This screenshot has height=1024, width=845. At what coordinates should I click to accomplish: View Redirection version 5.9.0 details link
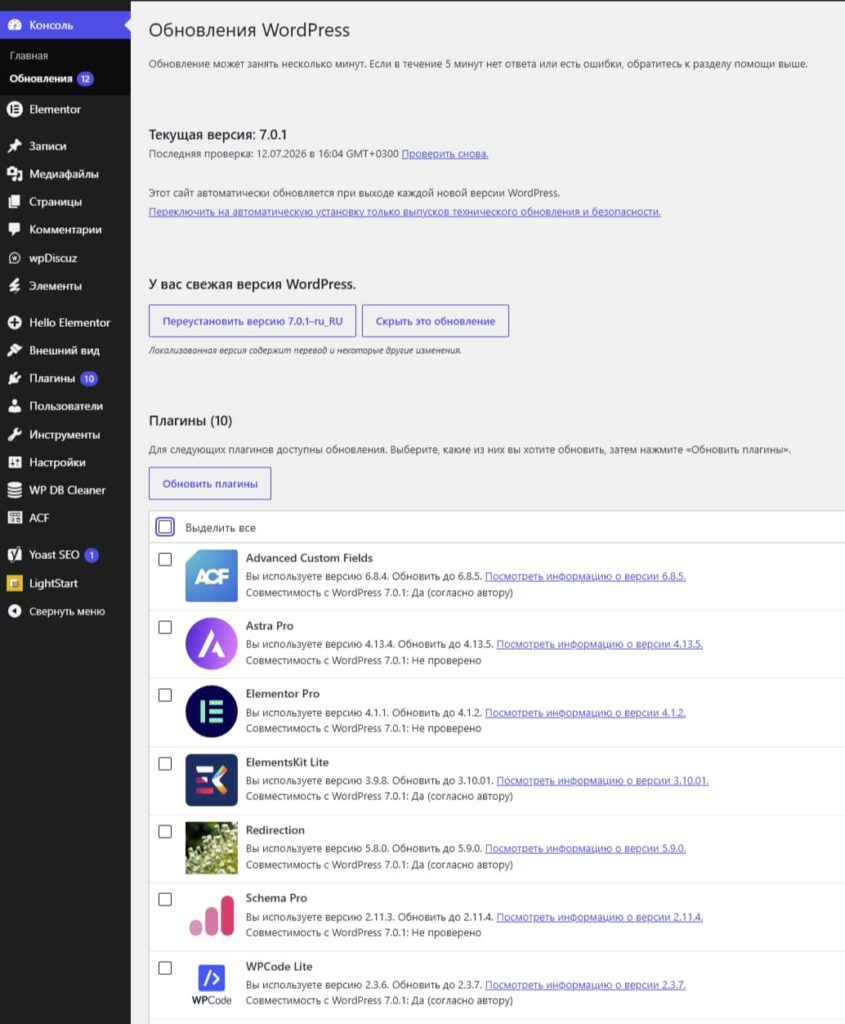[585, 848]
